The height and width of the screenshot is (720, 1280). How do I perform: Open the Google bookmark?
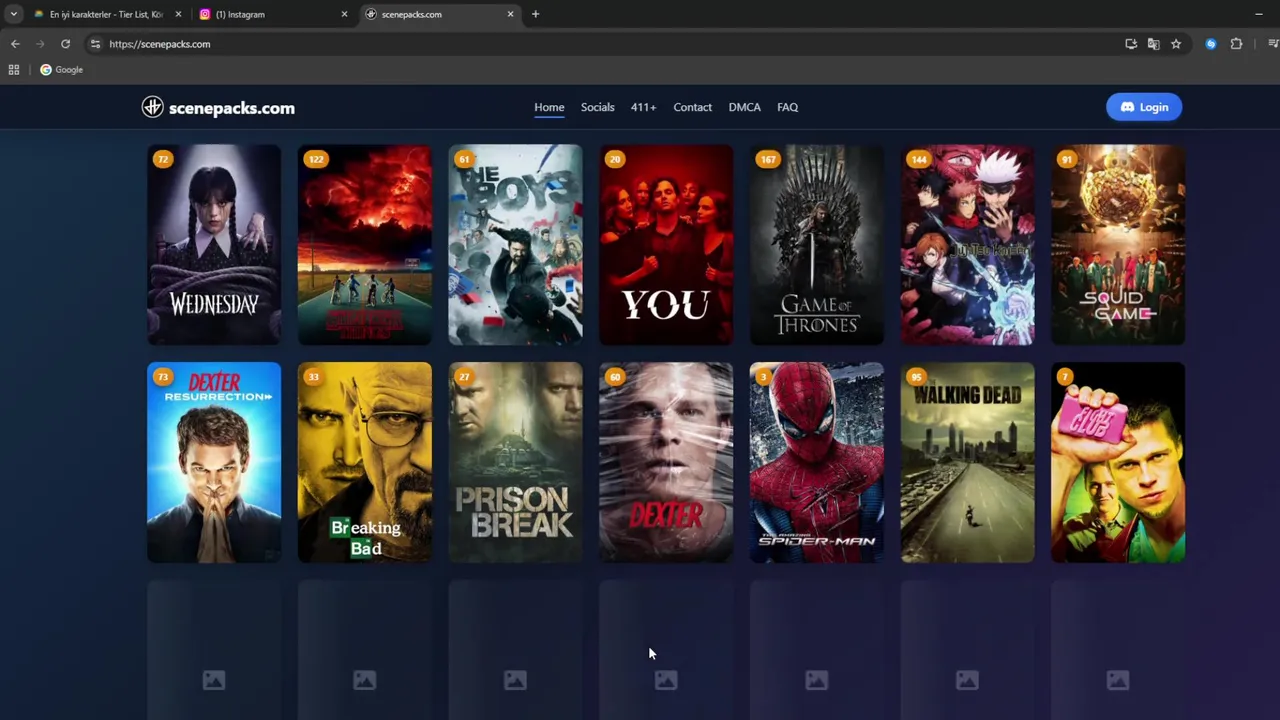pos(62,70)
